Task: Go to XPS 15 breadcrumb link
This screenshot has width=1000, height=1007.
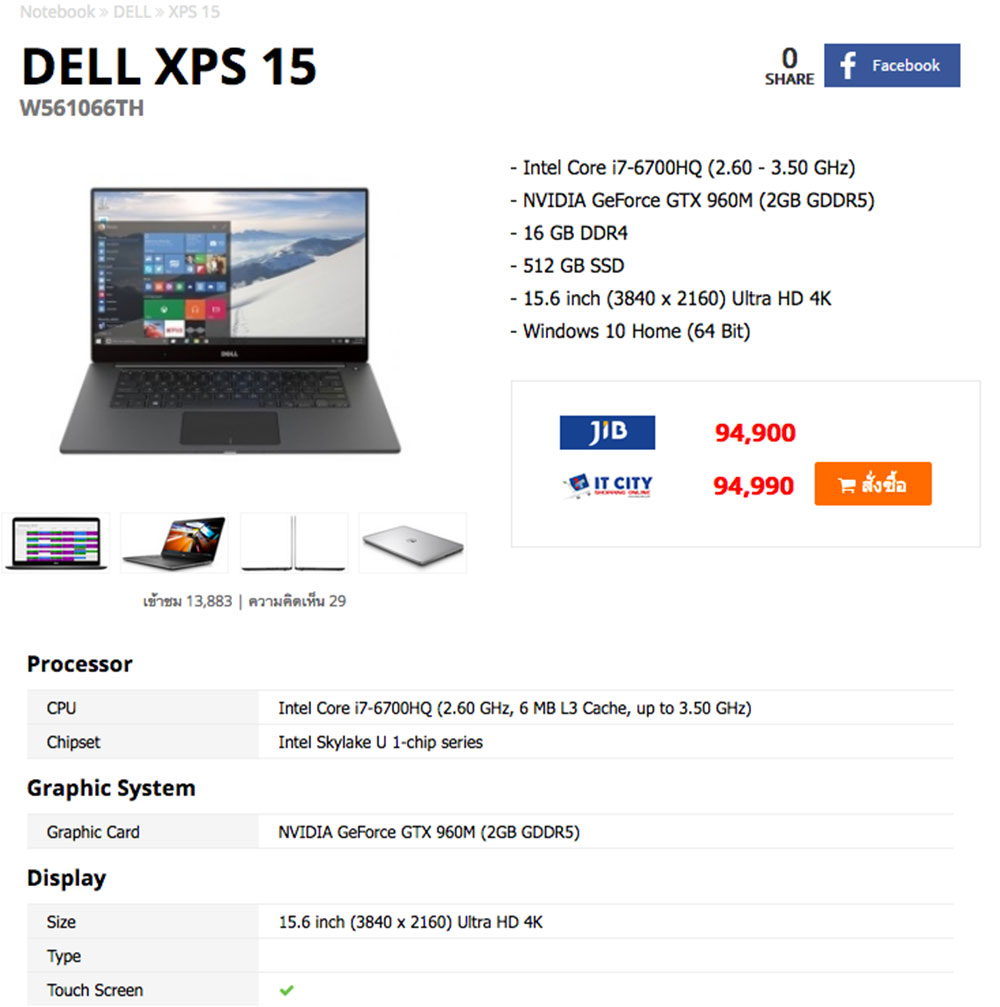Action: (194, 12)
